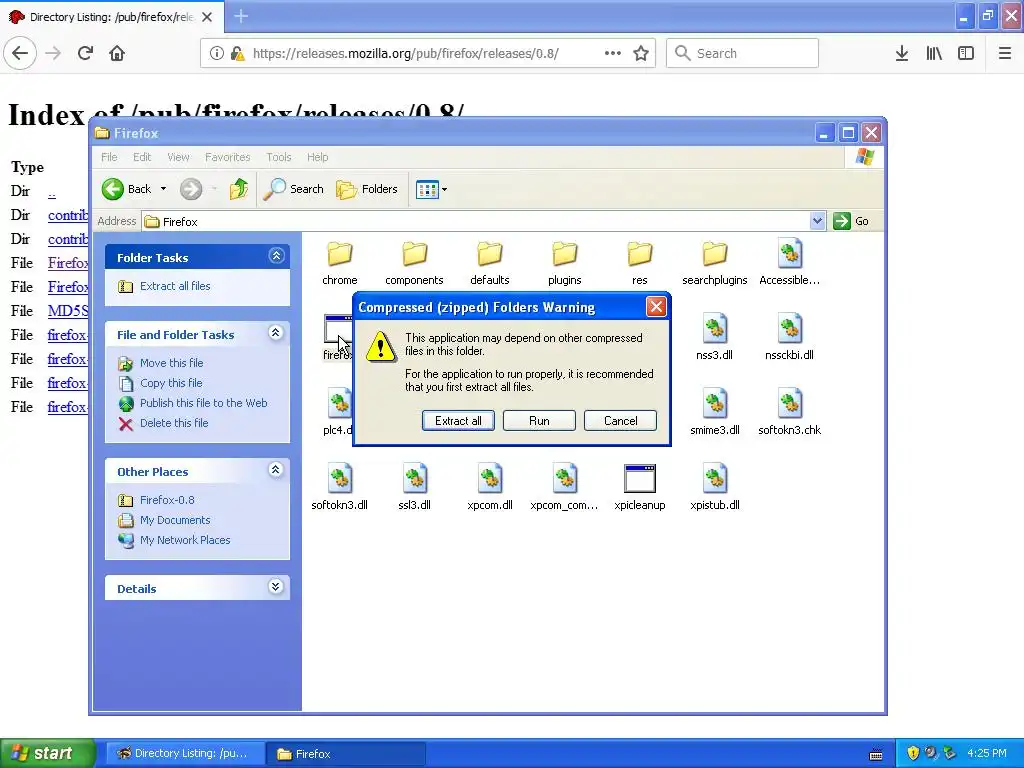Click Copy this file link
Screen dimensions: 1024x768
[x=171, y=383]
